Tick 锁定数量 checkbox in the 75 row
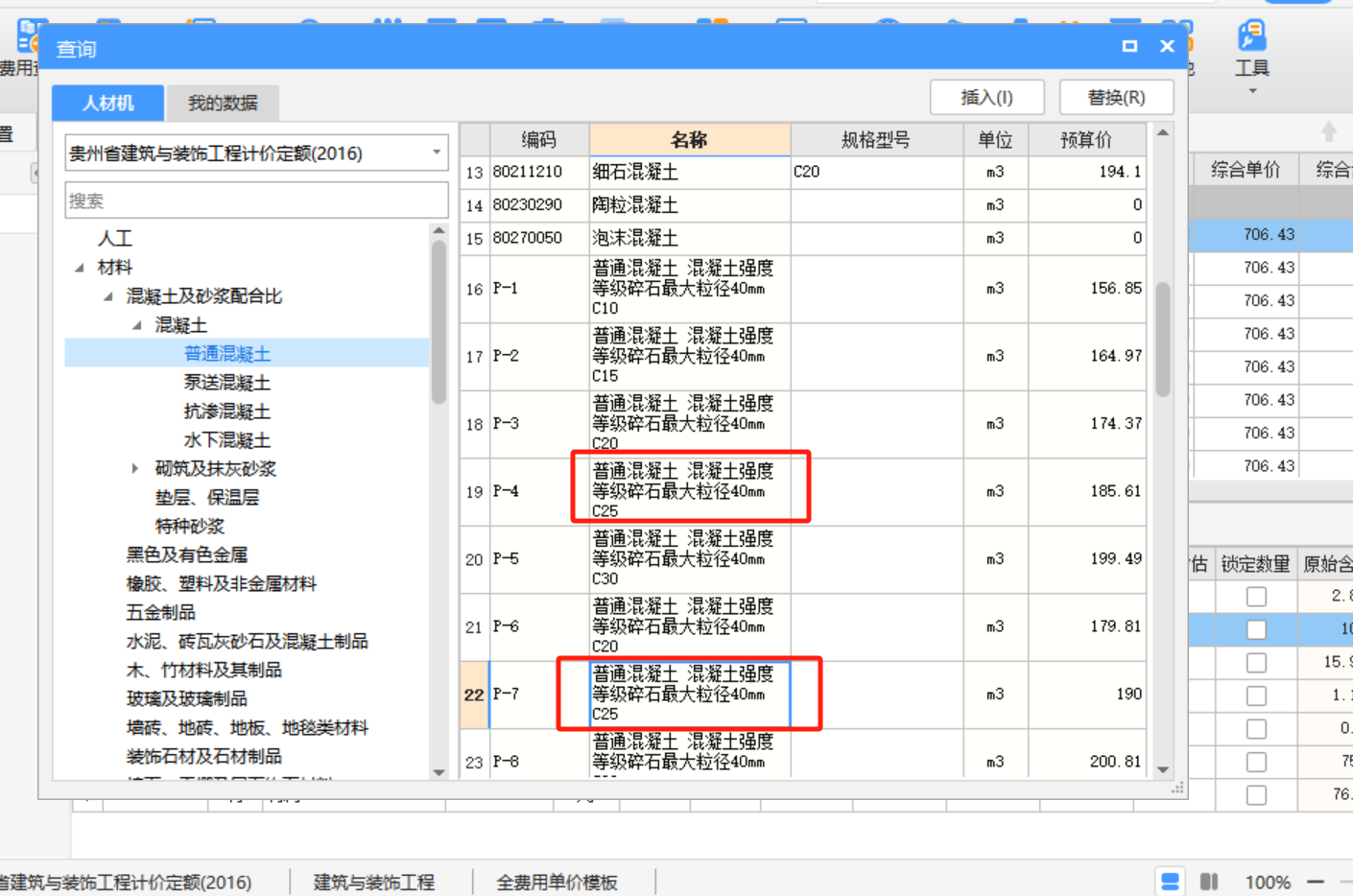 [x=1256, y=762]
